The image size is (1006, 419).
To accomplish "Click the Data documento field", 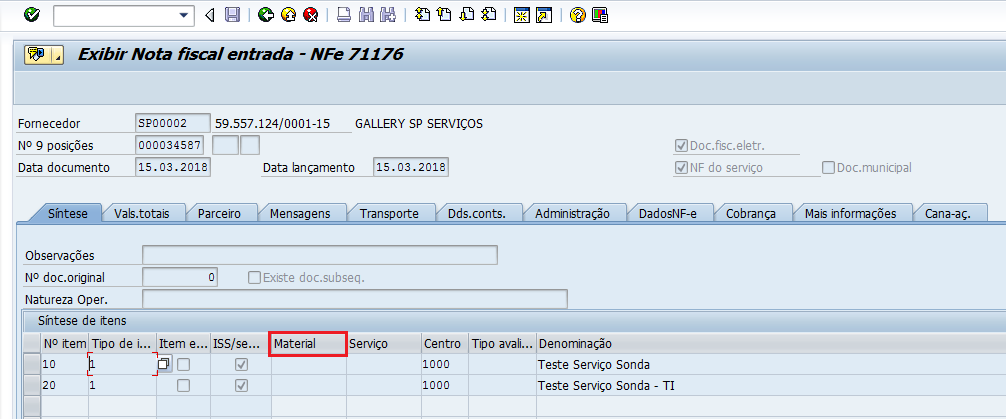I will tap(173, 167).
